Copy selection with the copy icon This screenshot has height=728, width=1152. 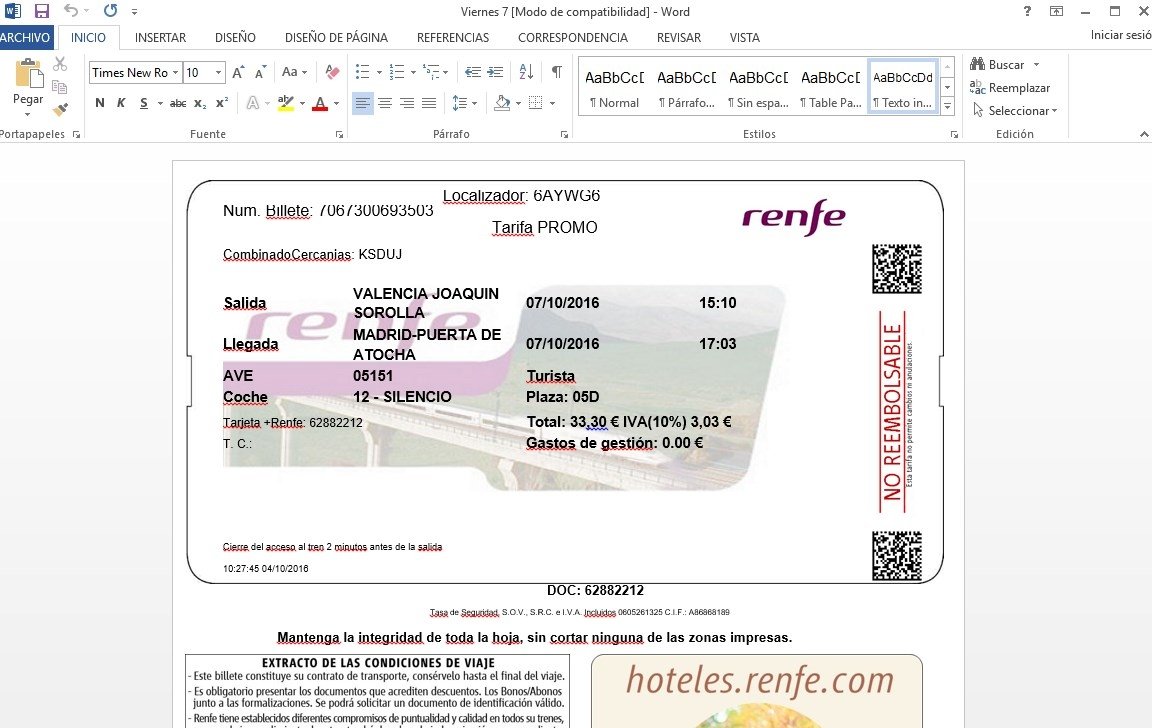click(60, 87)
